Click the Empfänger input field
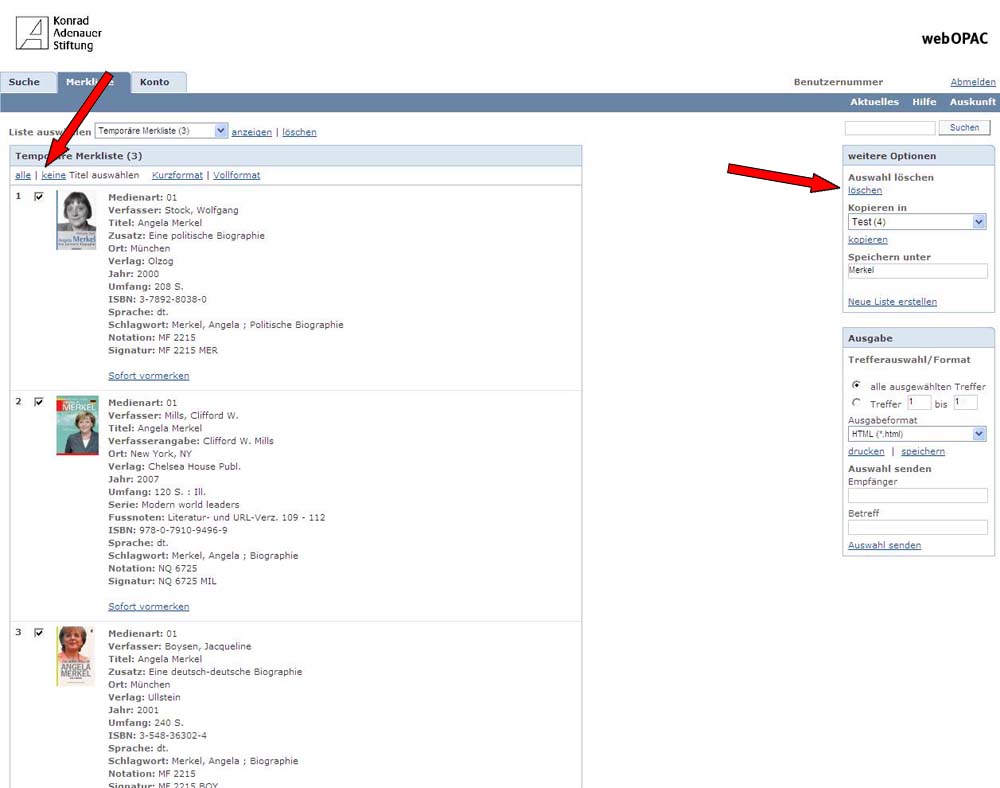Screen dimensions: 1000x788 pyautogui.click(x=917, y=496)
